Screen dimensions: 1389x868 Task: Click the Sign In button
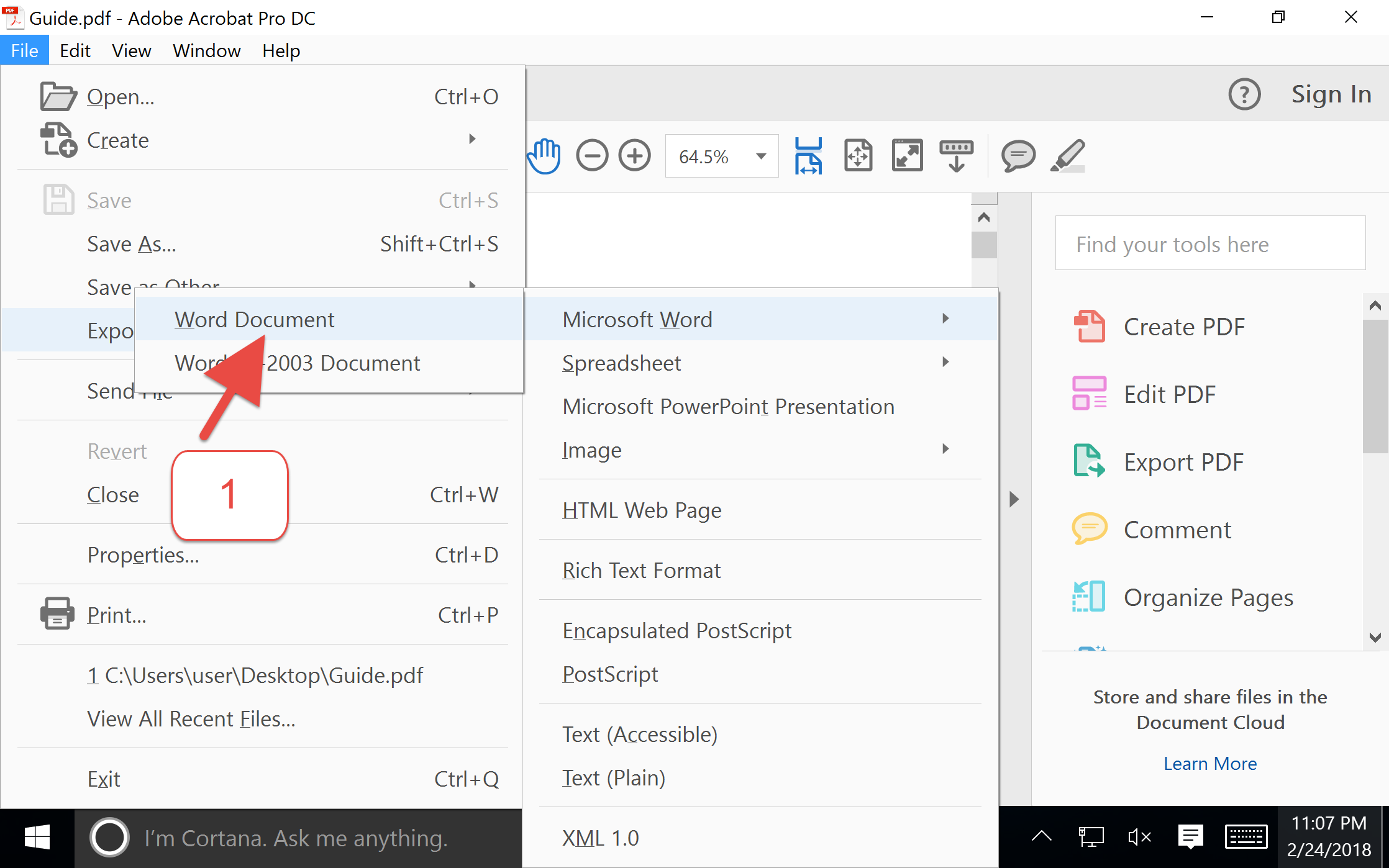click(1331, 94)
